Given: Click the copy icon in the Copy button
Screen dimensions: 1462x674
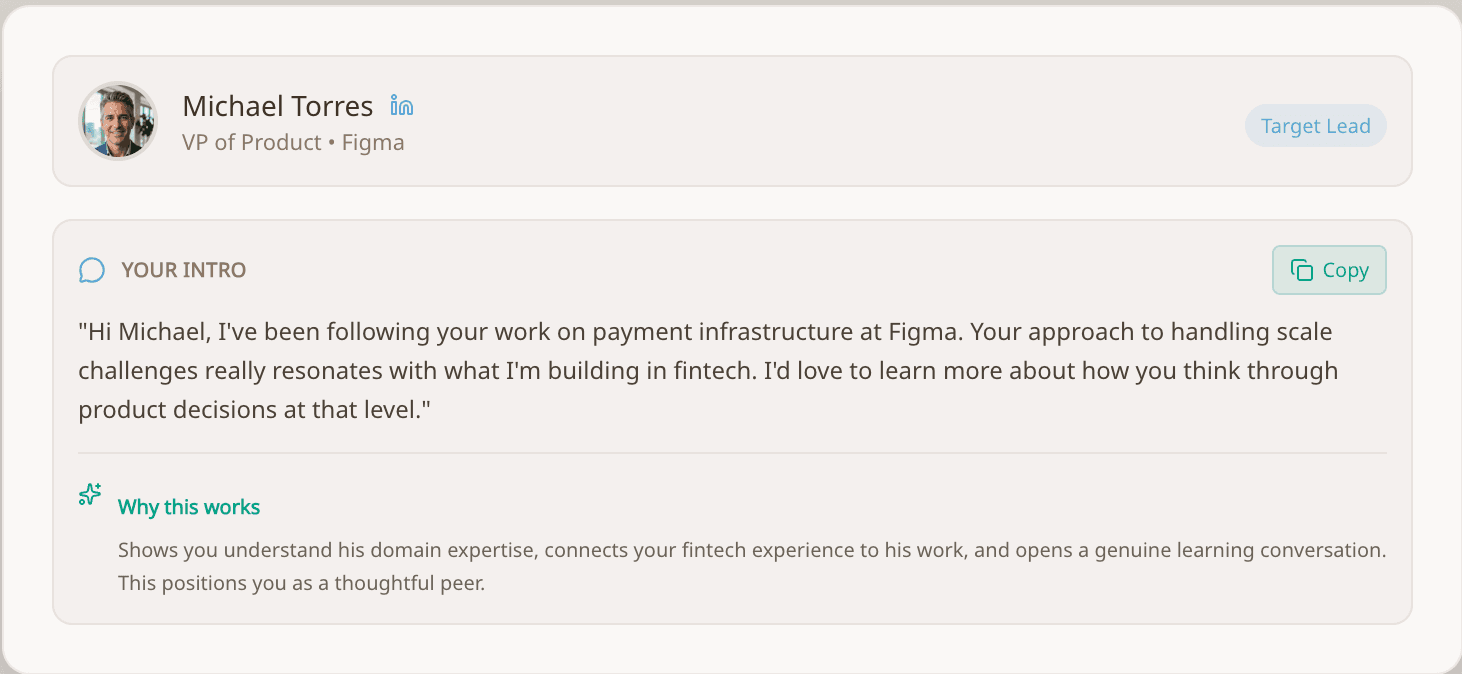Looking at the screenshot, I should 1301,270.
